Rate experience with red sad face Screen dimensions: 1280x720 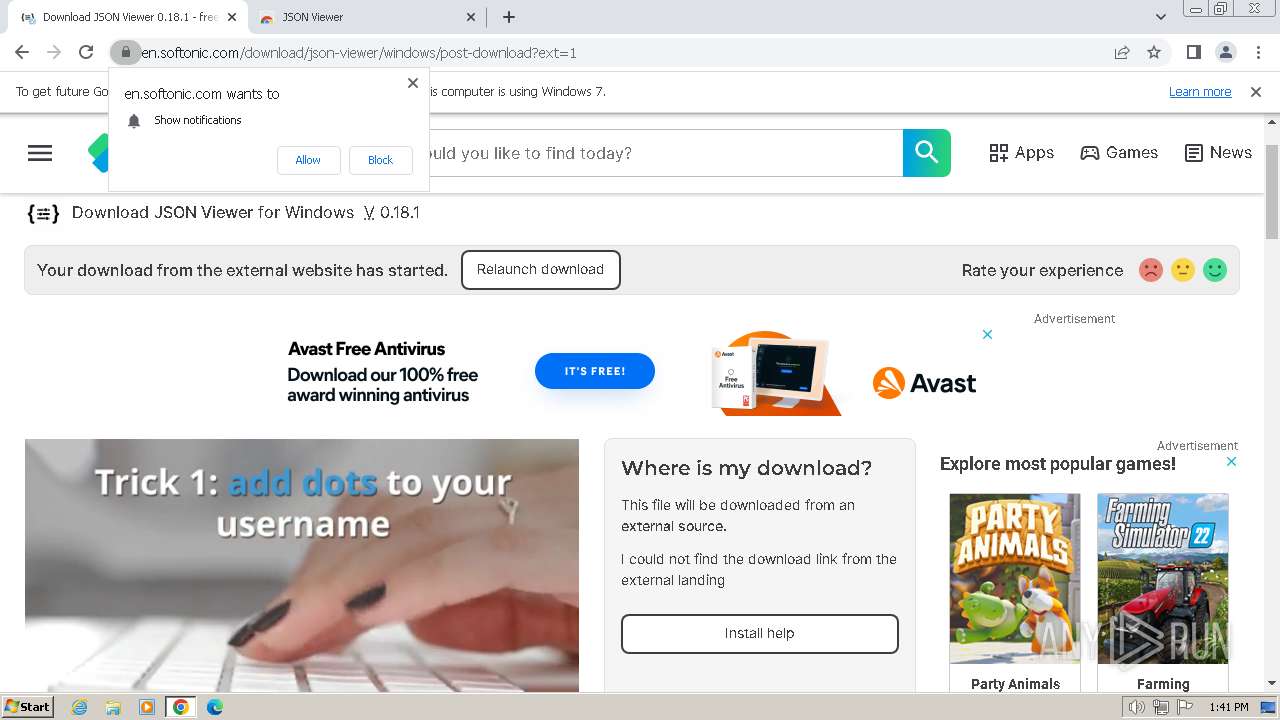click(x=1151, y=270)
